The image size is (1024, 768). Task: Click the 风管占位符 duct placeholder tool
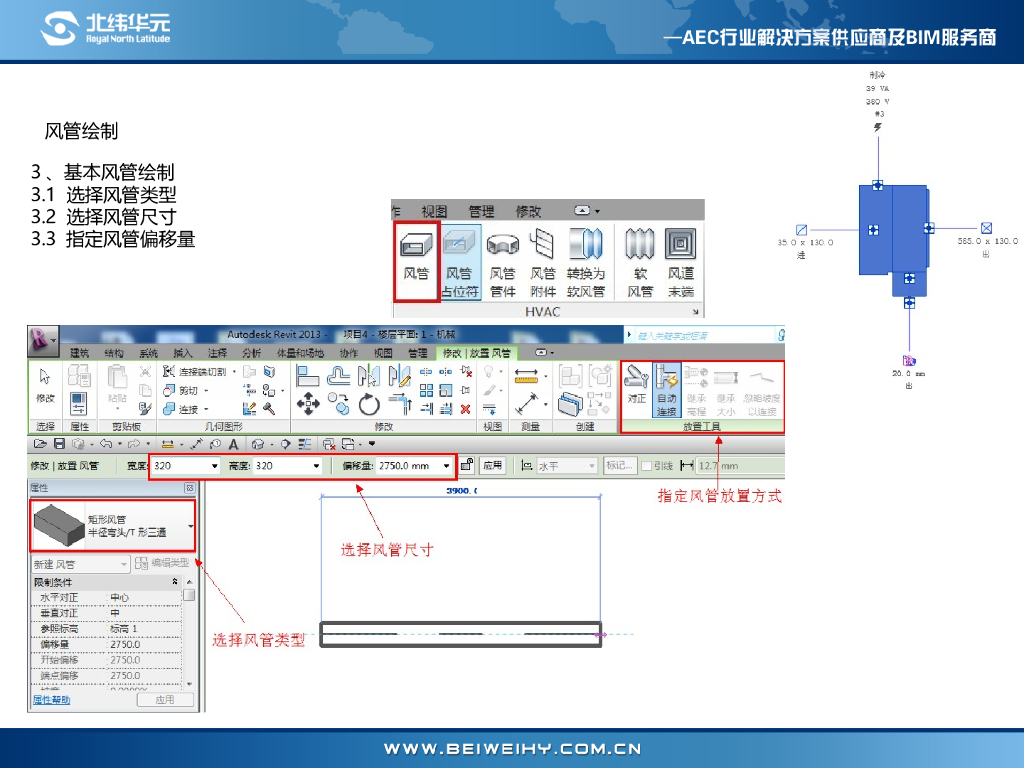tap(459, 262)
